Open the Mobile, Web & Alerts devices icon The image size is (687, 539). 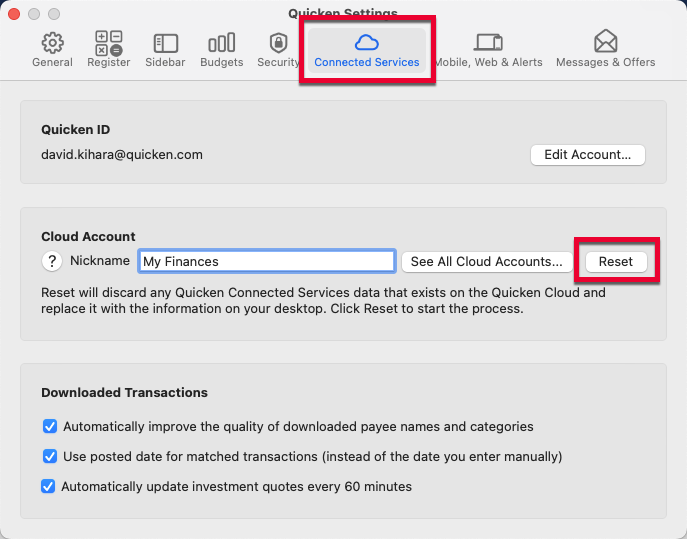point(488,43)
